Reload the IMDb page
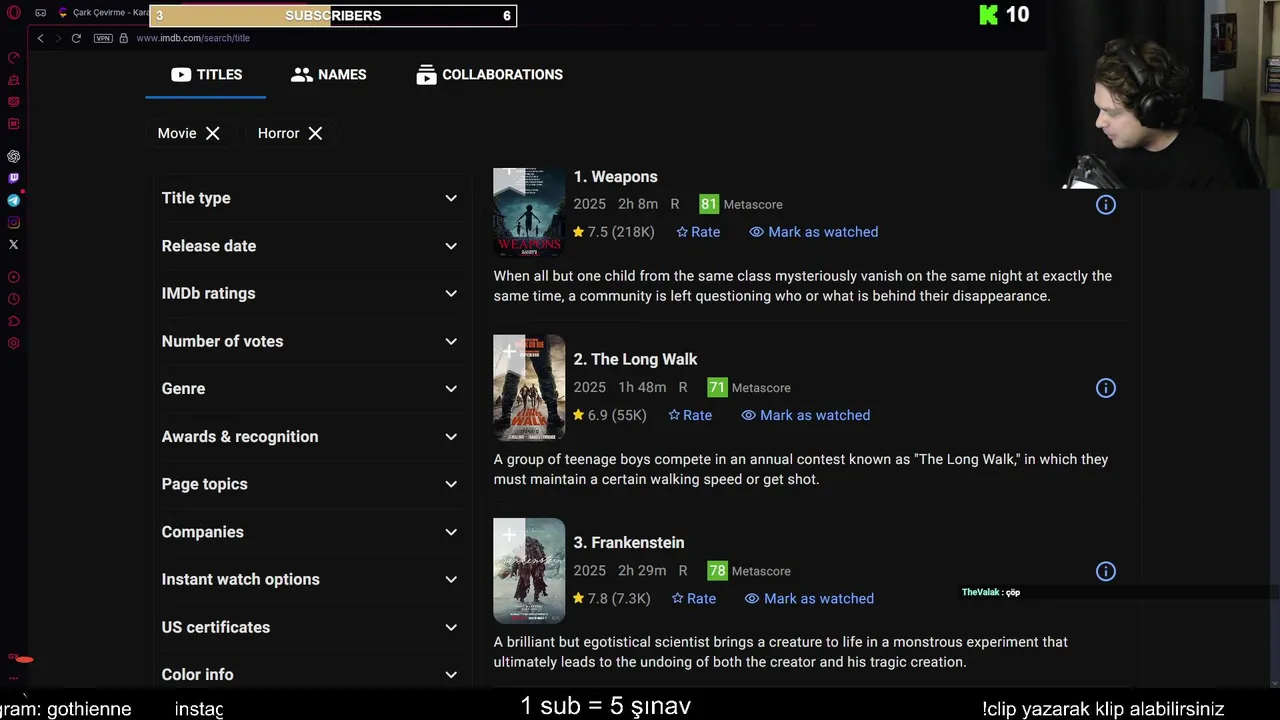Screen dimensions: 1280x720 [x=76, y=38]
